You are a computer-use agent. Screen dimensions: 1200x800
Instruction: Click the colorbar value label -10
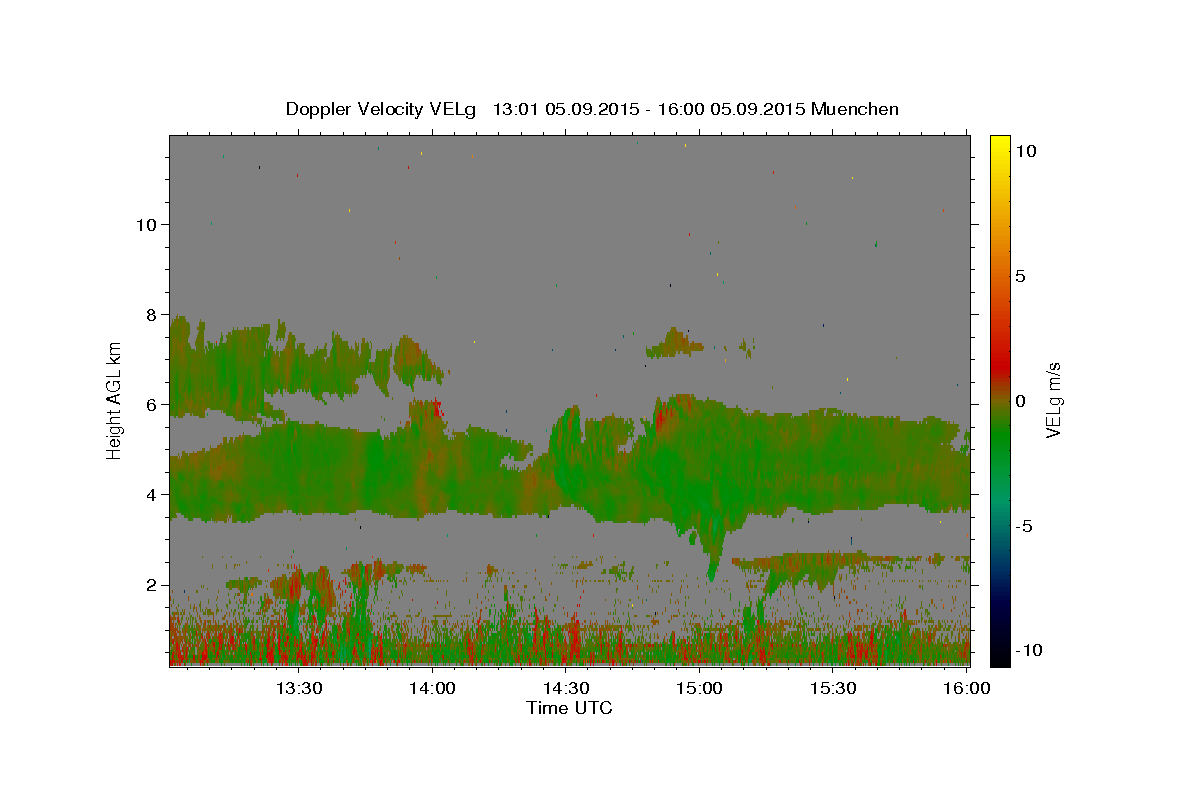click(1029, 650)
